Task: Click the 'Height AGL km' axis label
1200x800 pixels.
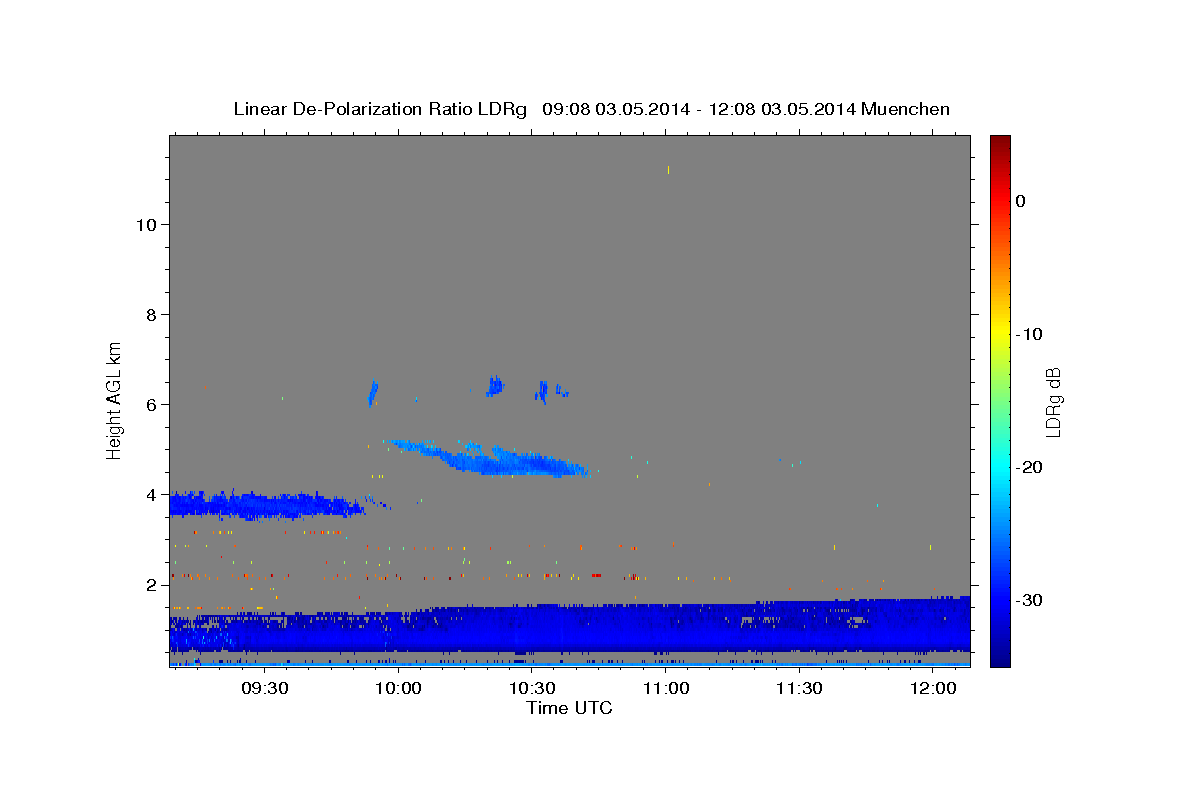Action: tap(115, 400)
